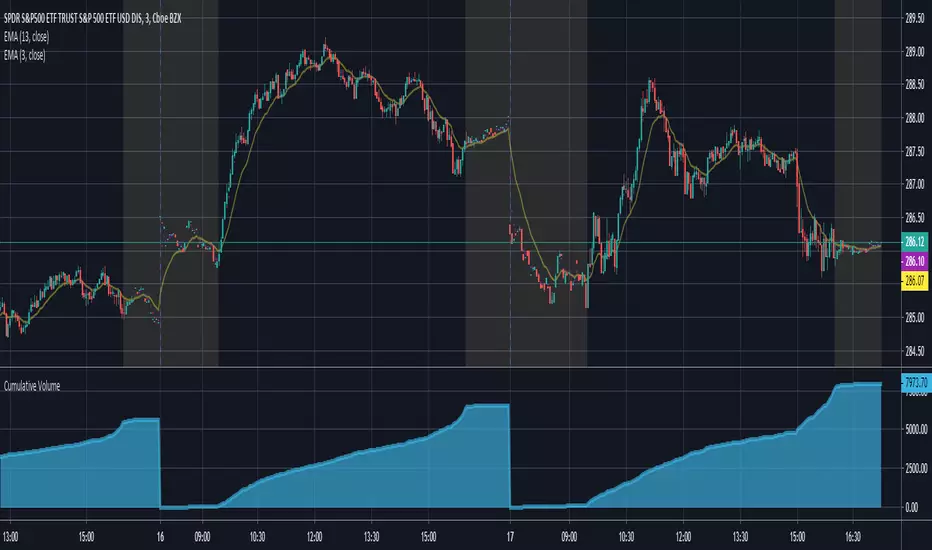Image resolution: width=932 pixels, height=550 pixels.
Task: Click the 287.50 price axis label
Action: click(914, 152)
